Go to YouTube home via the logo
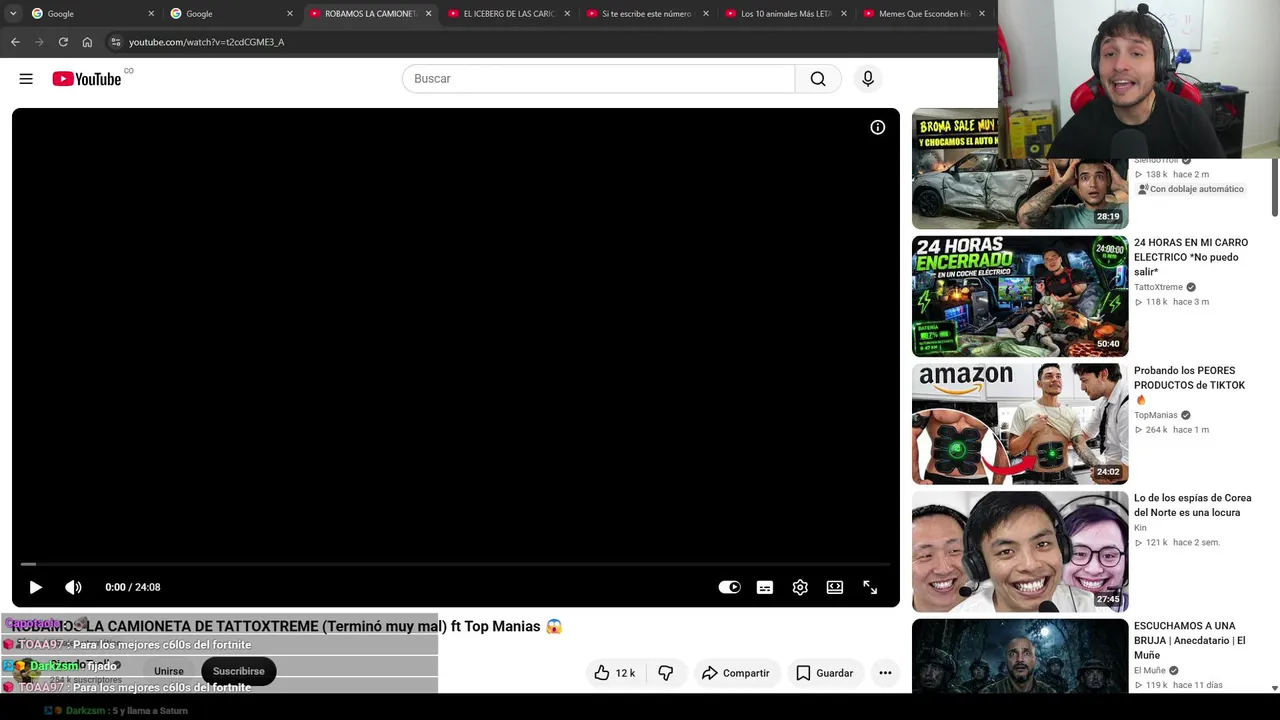This screenshot has height=720, width=1280. pos(87,79)
